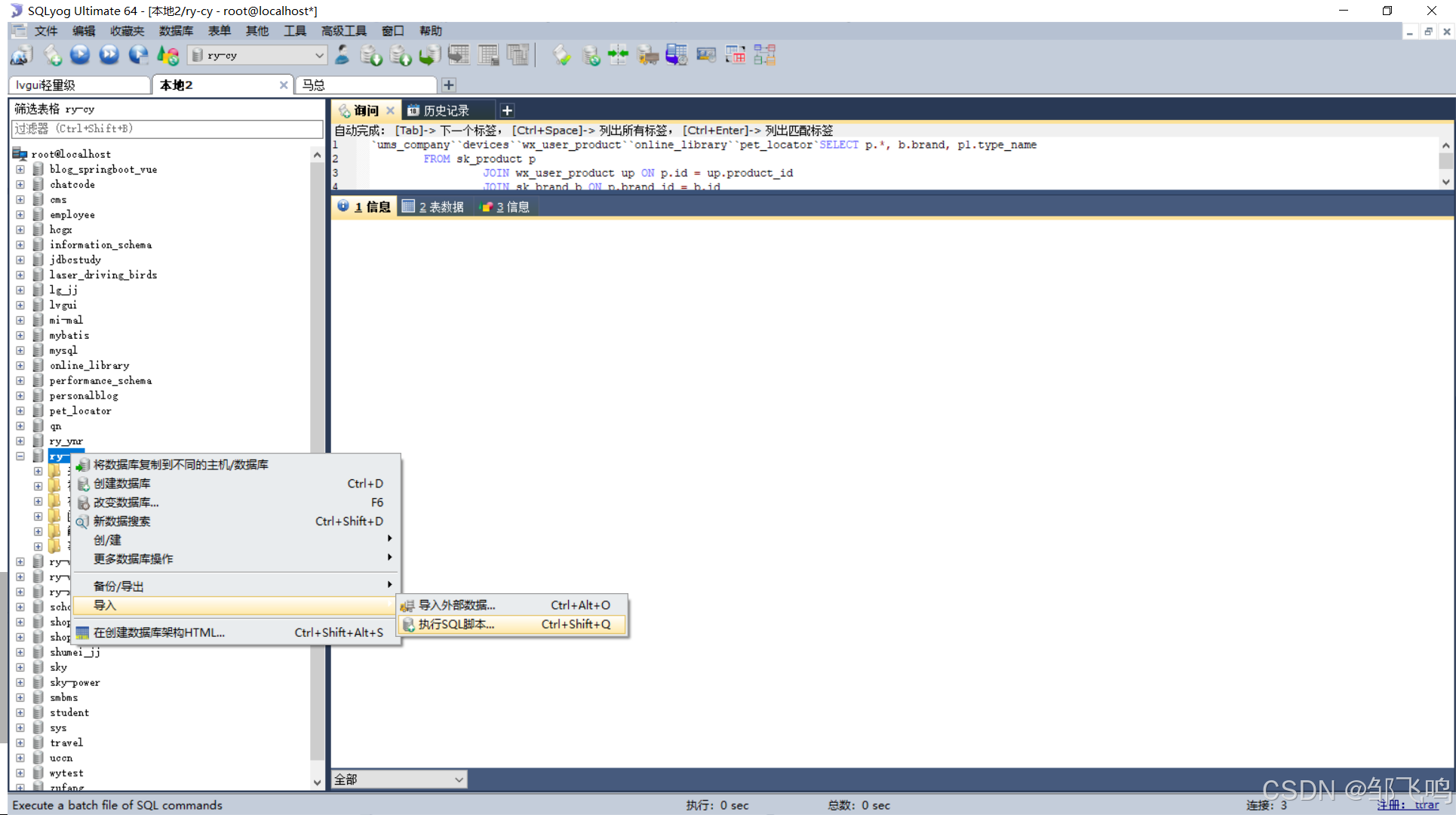Collapse the selected ry-cy database node

click(20, 456)
